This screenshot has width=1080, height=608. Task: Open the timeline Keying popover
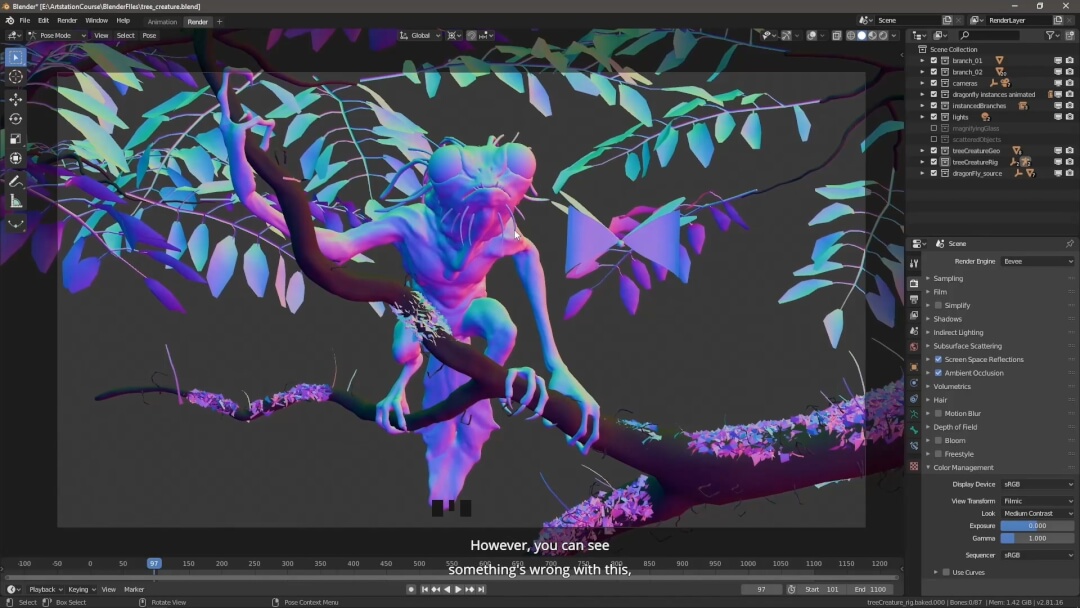pos(81,589)
